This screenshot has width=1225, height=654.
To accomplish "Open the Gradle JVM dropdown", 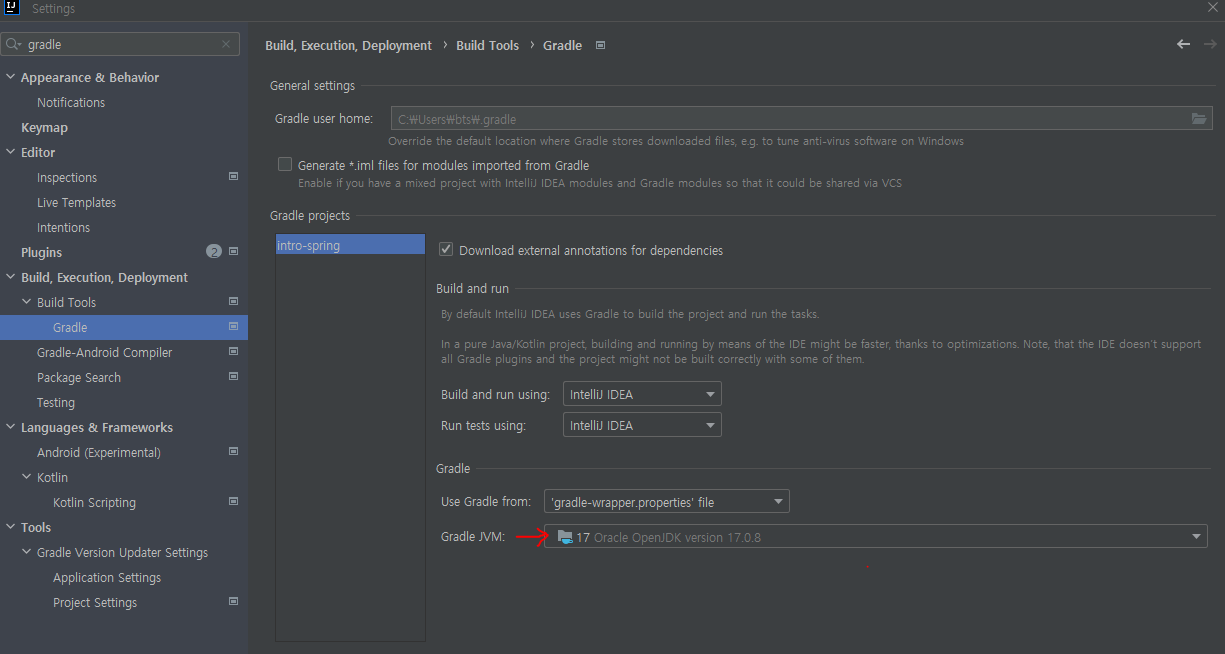I will click(x=876, y=537).
